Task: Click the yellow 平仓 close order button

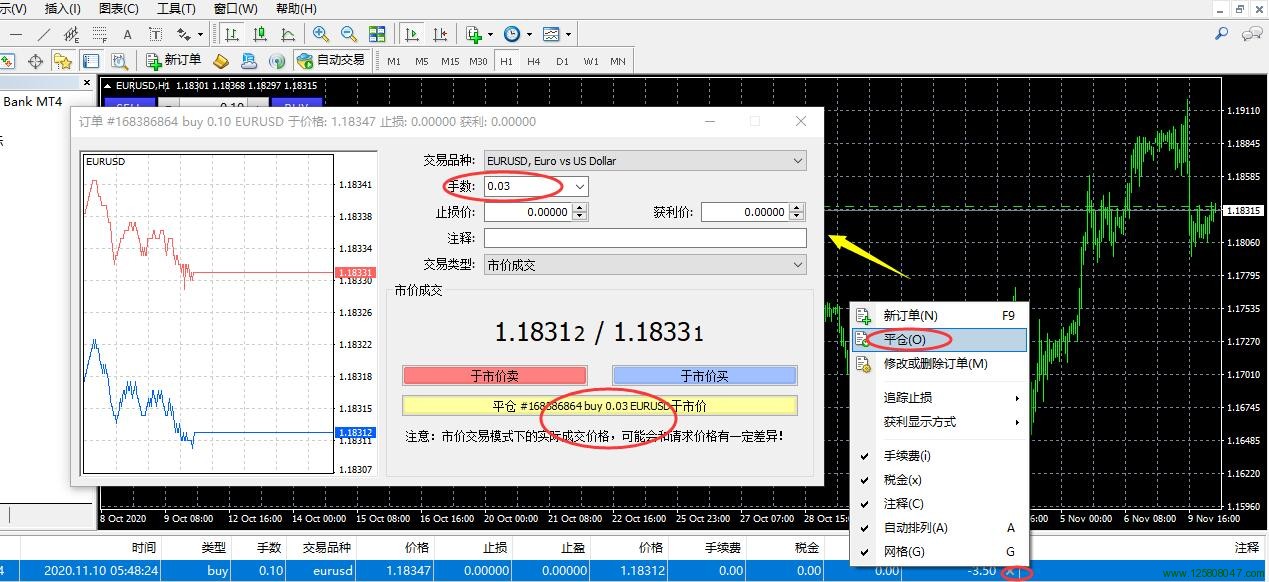Action: (x=600, y=406)
